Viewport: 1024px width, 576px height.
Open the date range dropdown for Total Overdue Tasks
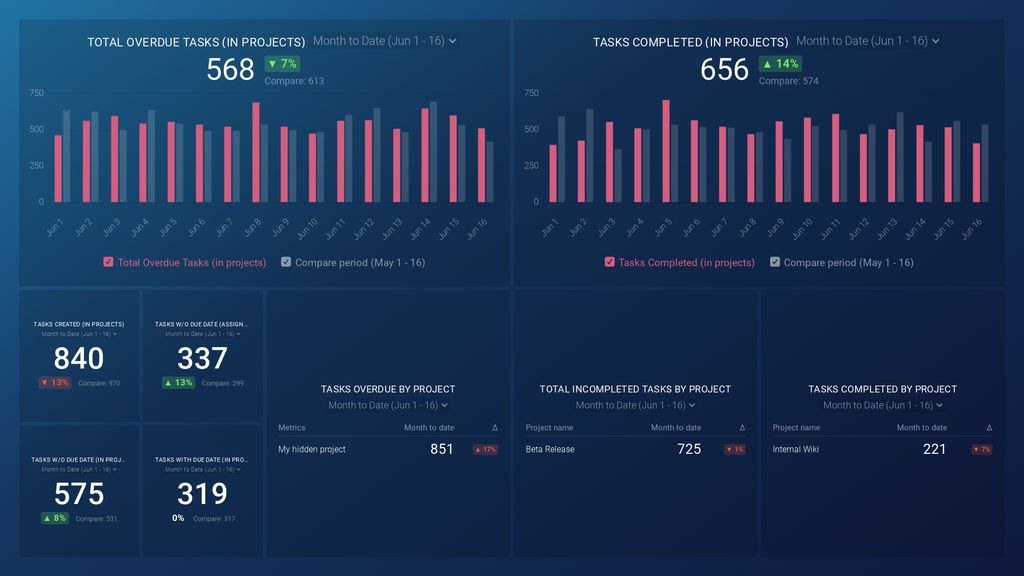tap(384, 41)
